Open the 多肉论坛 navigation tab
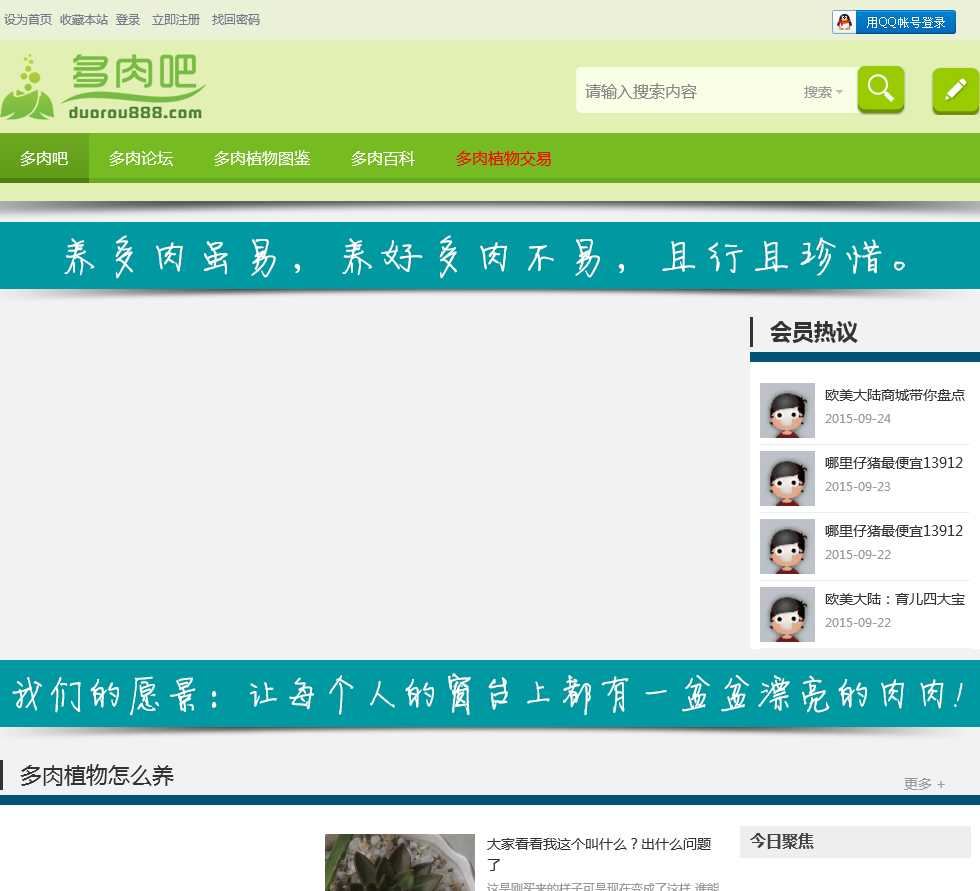The width and height of the screenshot is (980, 891). pos(141,158)
